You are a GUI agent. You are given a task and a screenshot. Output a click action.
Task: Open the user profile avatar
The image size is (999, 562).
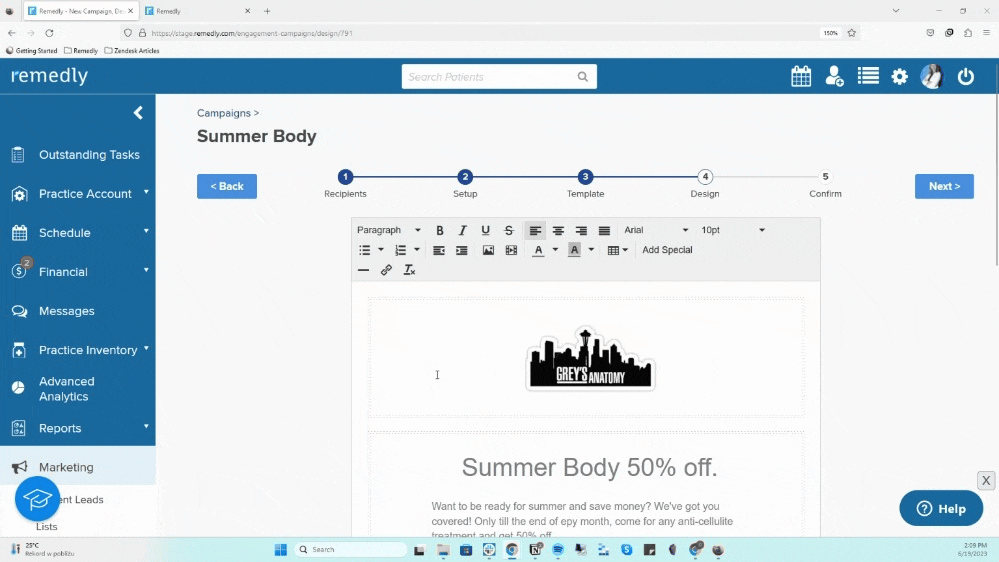(931, 76)
